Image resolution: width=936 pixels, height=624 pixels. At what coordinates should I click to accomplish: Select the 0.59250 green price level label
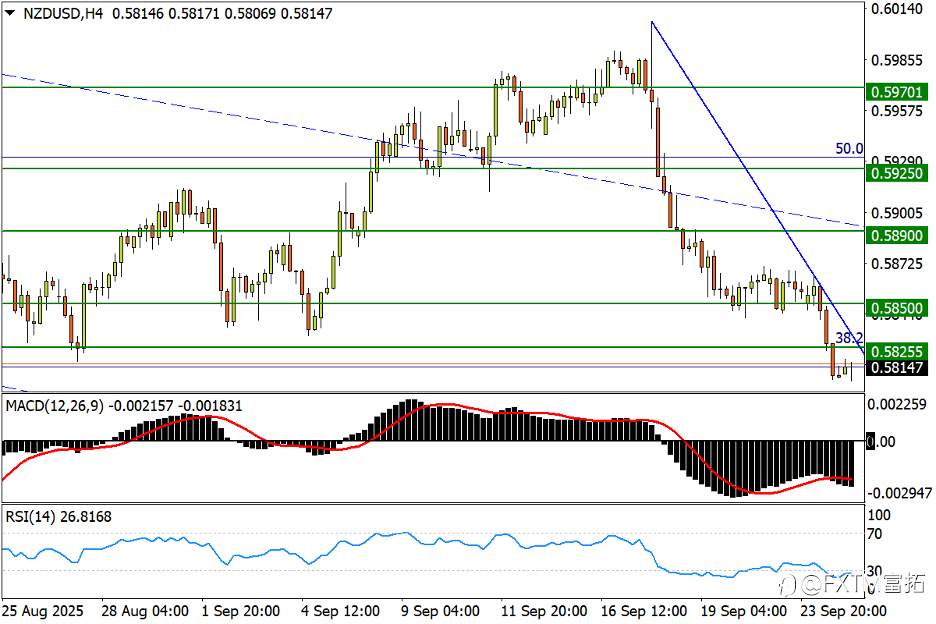pyautogui.click(x=897, y=173)
